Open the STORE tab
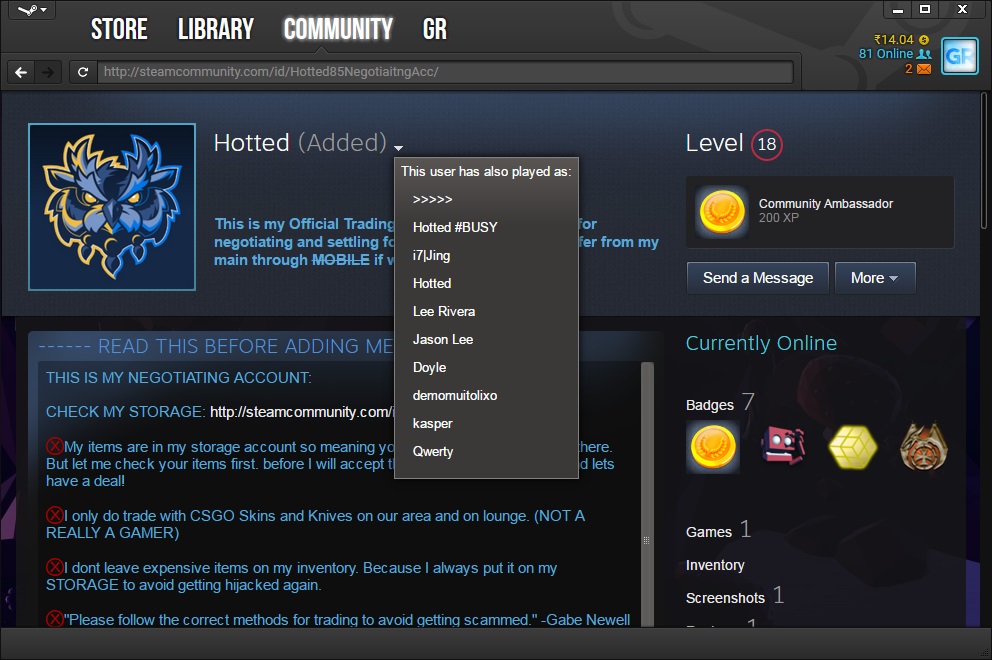992x660 pixels. [x=119, y=30]
